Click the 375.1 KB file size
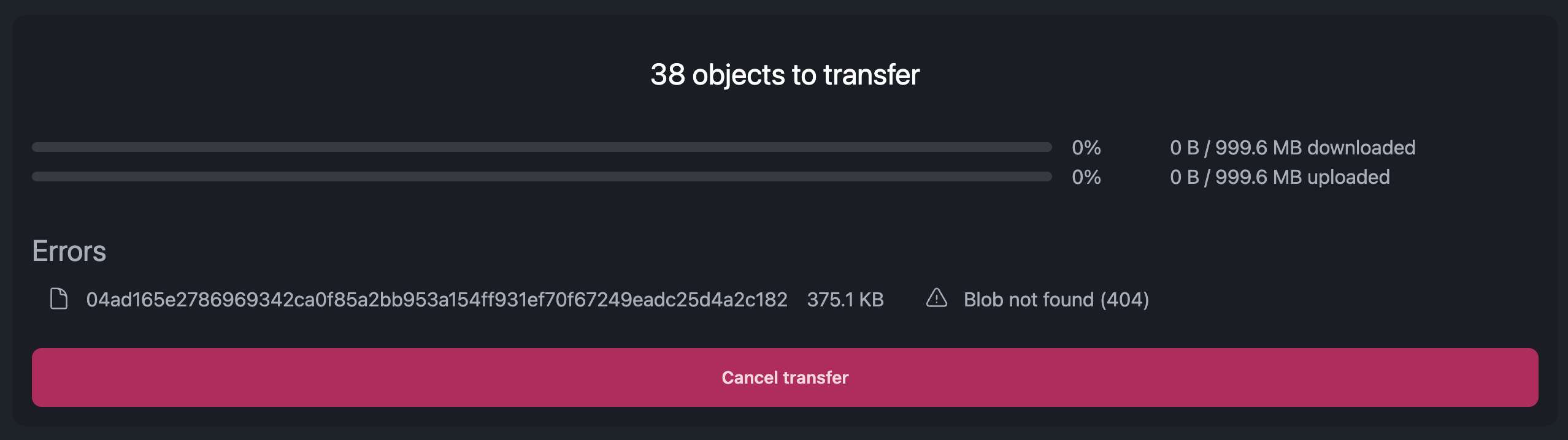 point(845,300)
